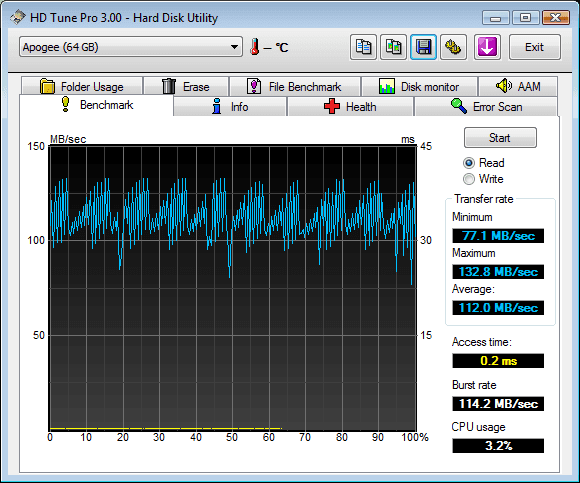Image resolution: width=580 pixels, height=483 pixels.
Task: Open the options wrench icon
Action: [x=453, y=47]
